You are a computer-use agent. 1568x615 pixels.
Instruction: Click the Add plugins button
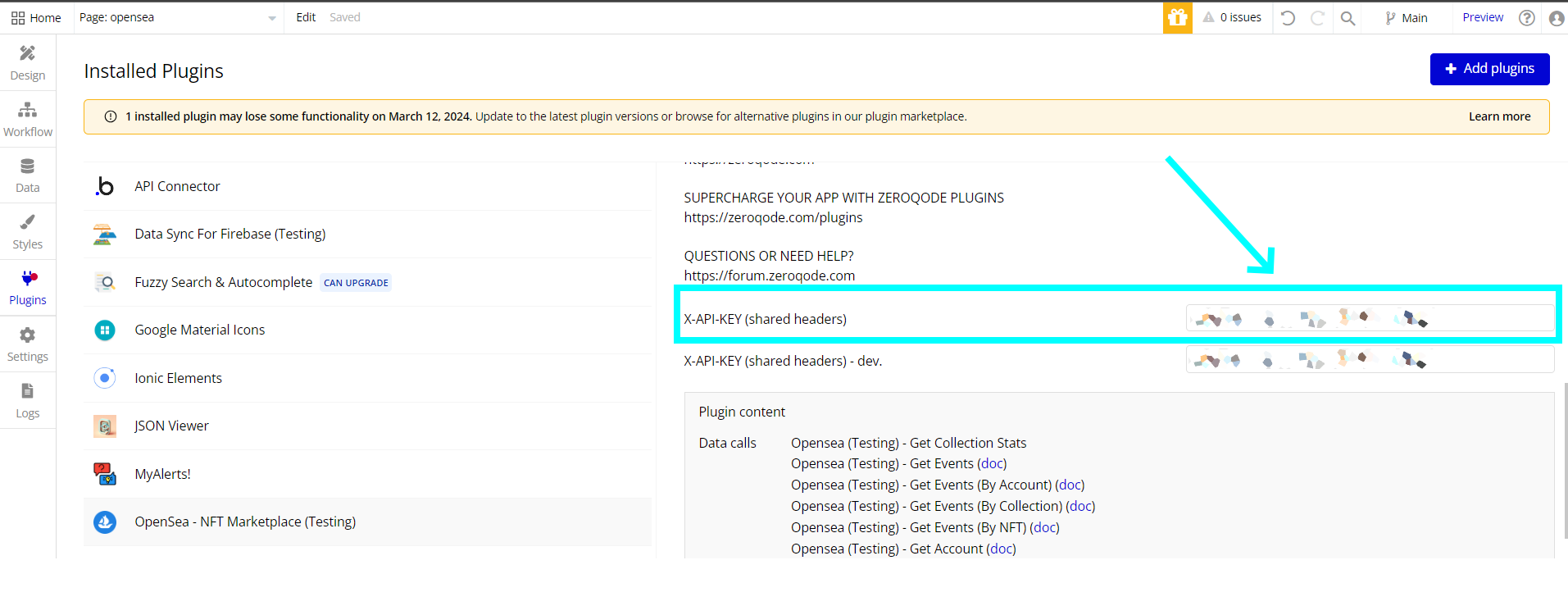pos(1489,69)
